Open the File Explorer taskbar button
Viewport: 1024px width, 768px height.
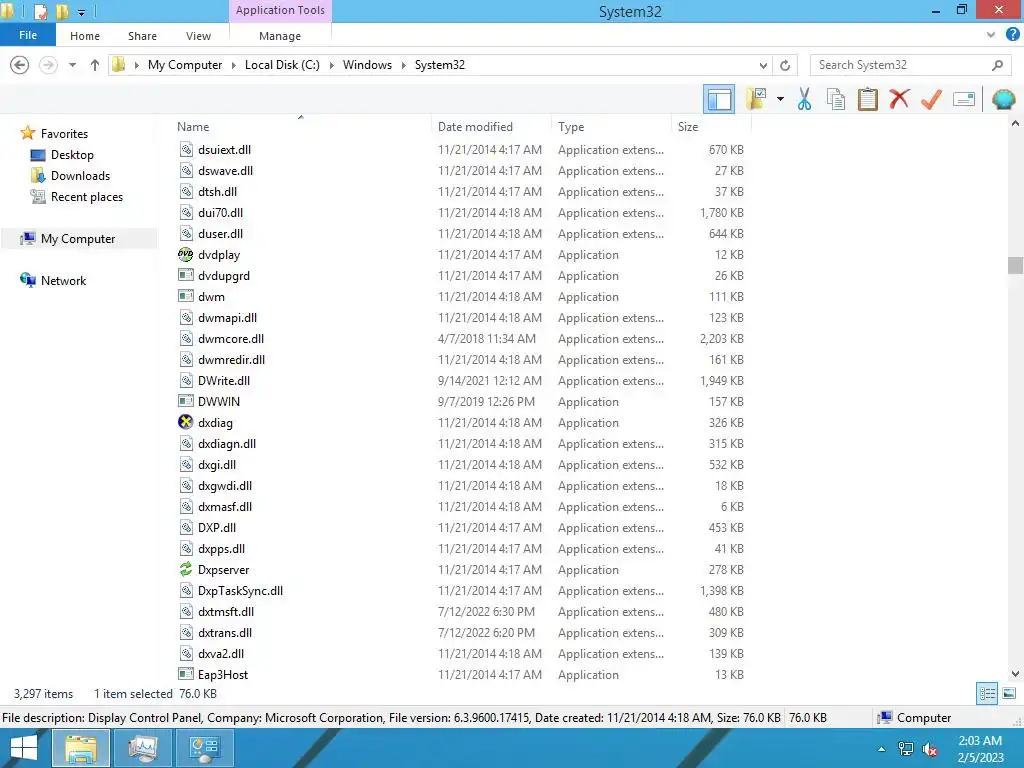click(80, 748)
